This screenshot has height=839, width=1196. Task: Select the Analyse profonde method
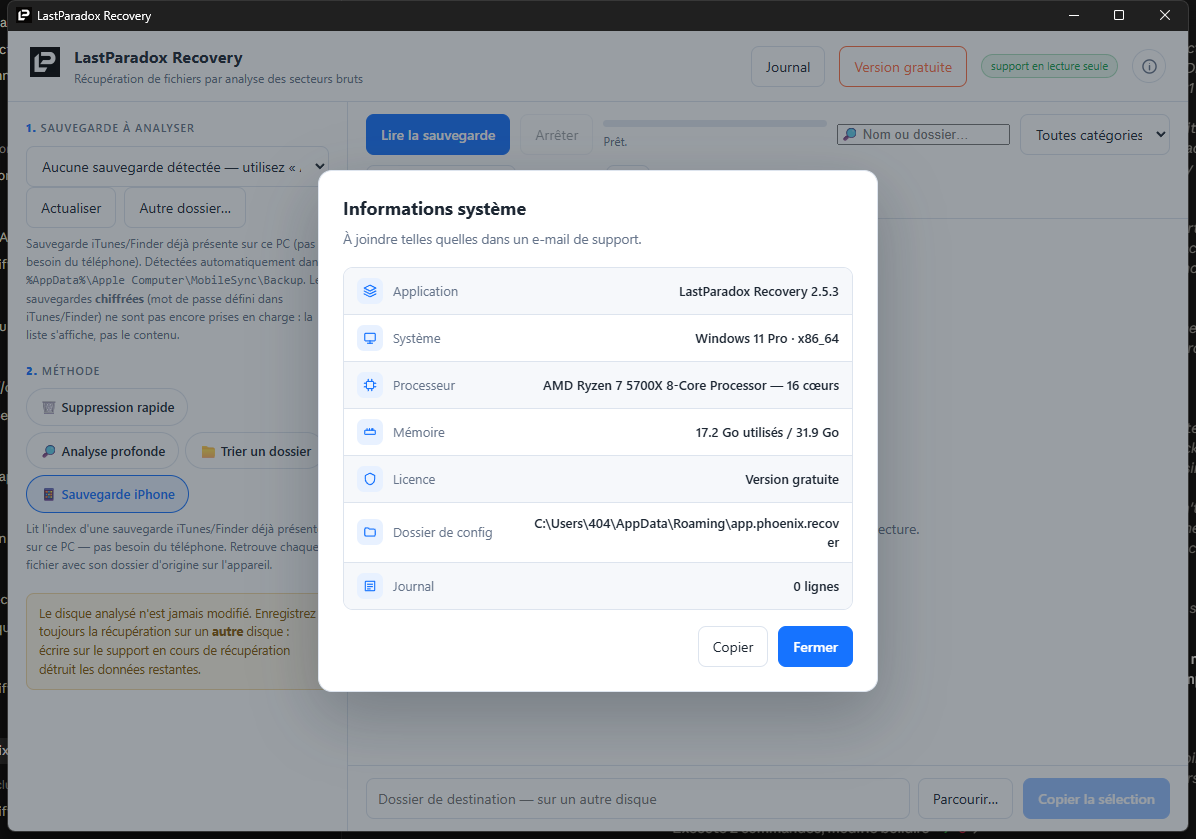(x=102, y=451)
